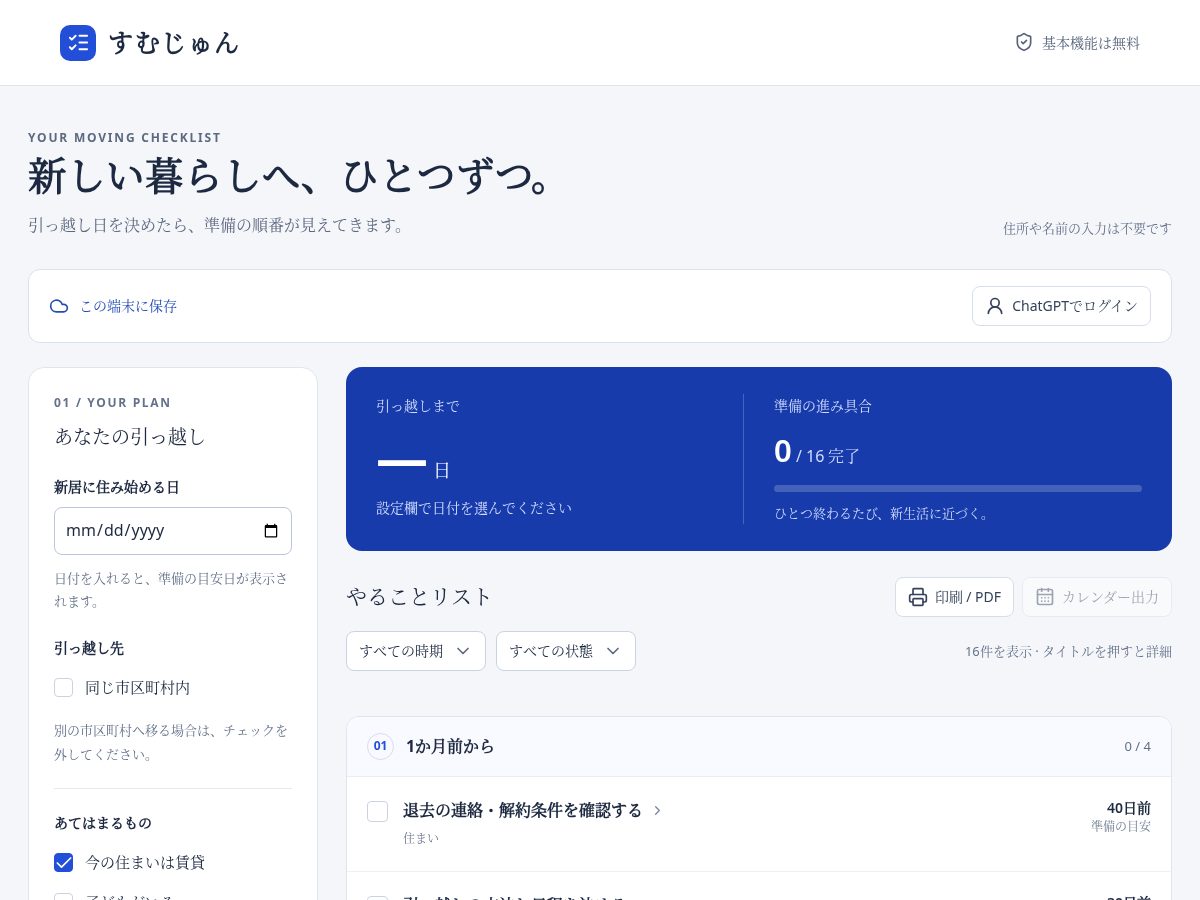
Task: Click the やることリスト heading
Action: 419,597
